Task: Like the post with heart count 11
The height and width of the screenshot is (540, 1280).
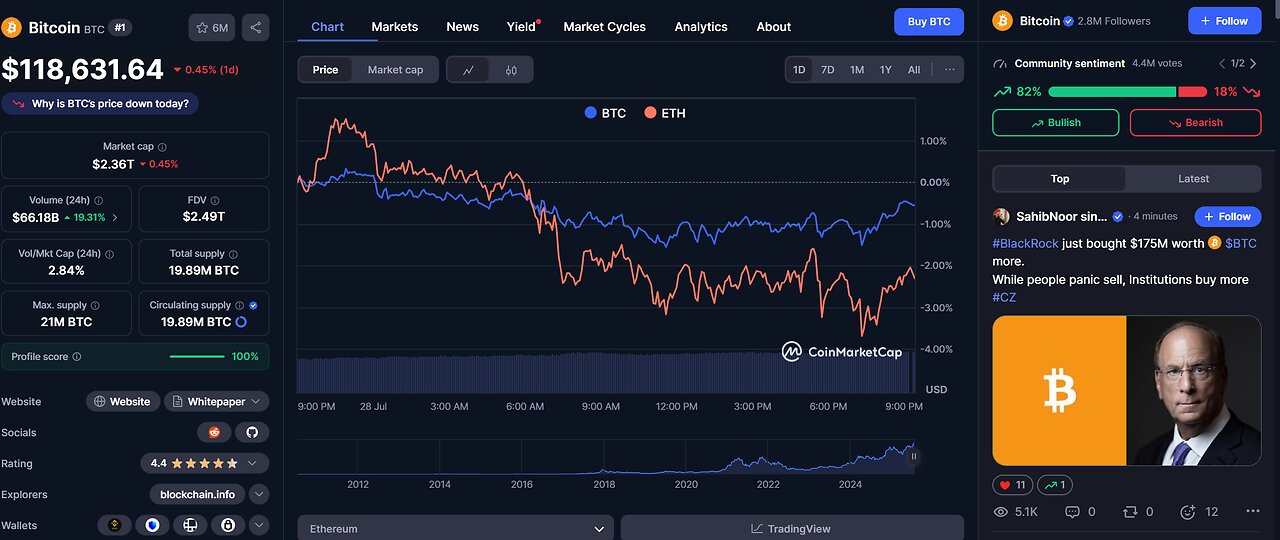Action: pyautogui.click(x=1014, y=485)
